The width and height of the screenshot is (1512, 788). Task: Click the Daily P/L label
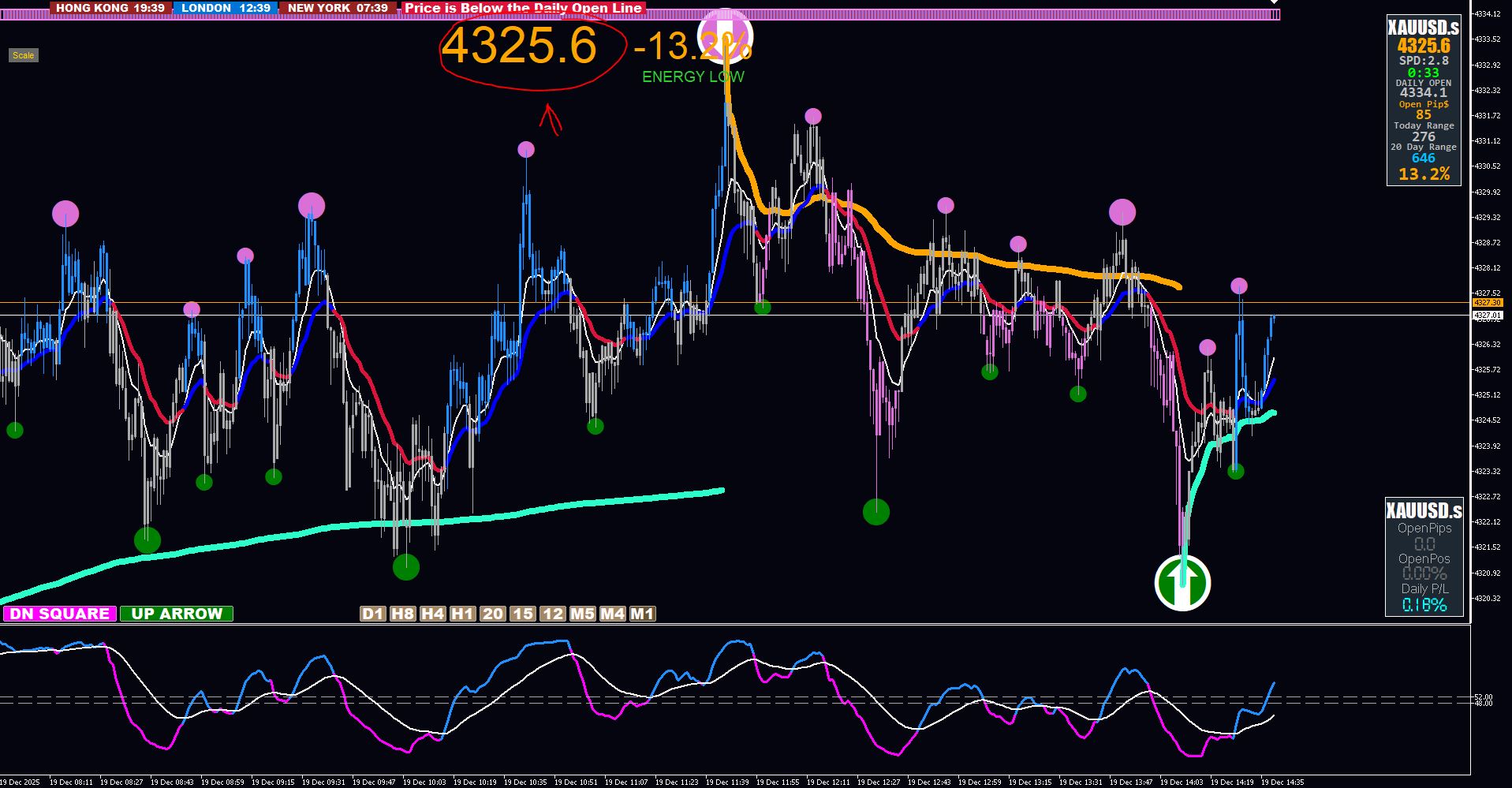pos(1424,588)
